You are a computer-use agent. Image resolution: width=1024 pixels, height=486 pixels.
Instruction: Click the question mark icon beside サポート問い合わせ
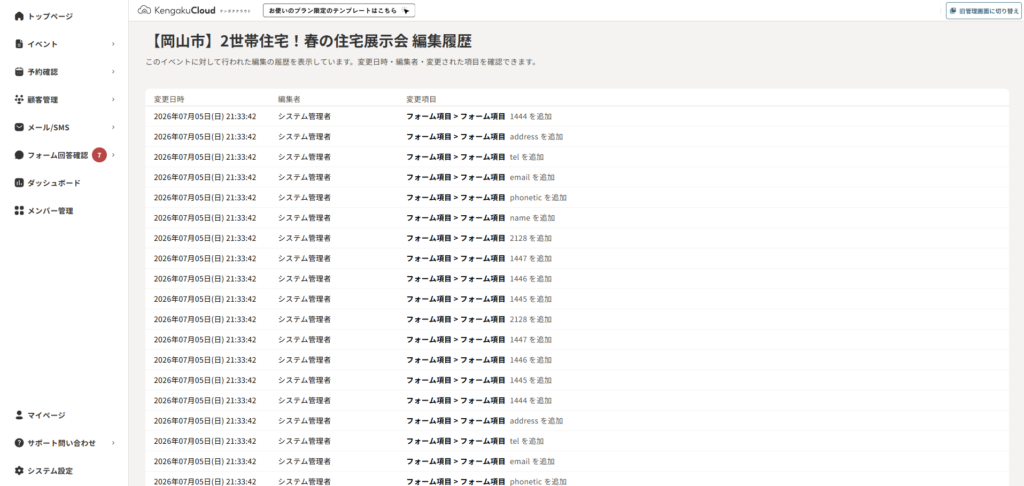19,443
